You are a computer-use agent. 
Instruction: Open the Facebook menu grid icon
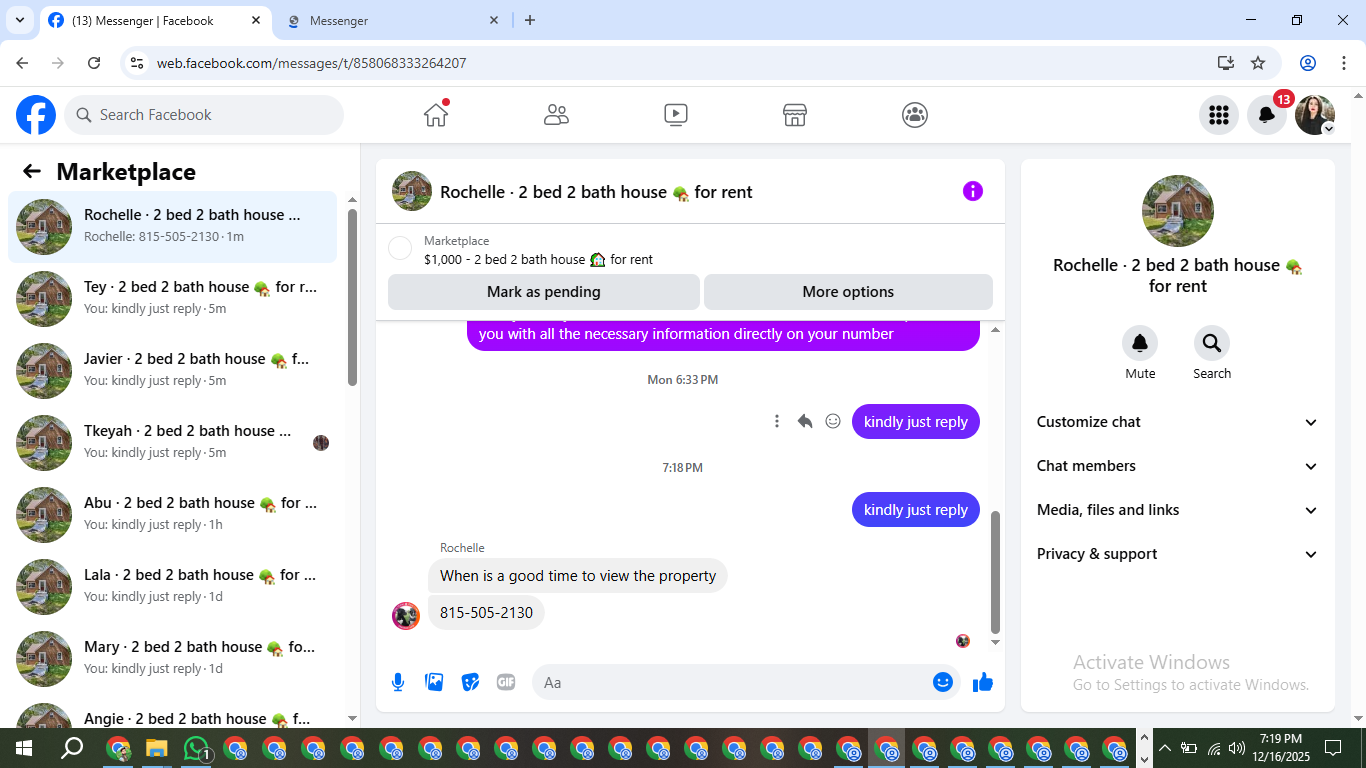tap(1219, 115)
